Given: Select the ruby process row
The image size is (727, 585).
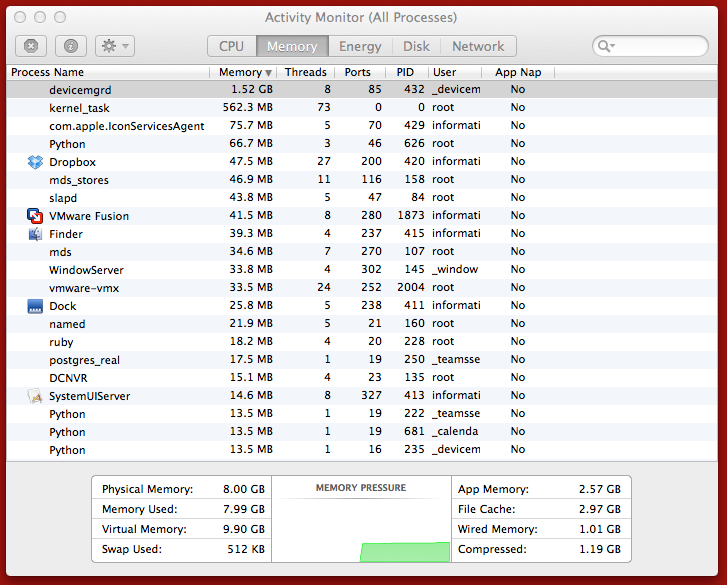Looking at the screenshot, I should pyautogui.click(x=362, y=342).
